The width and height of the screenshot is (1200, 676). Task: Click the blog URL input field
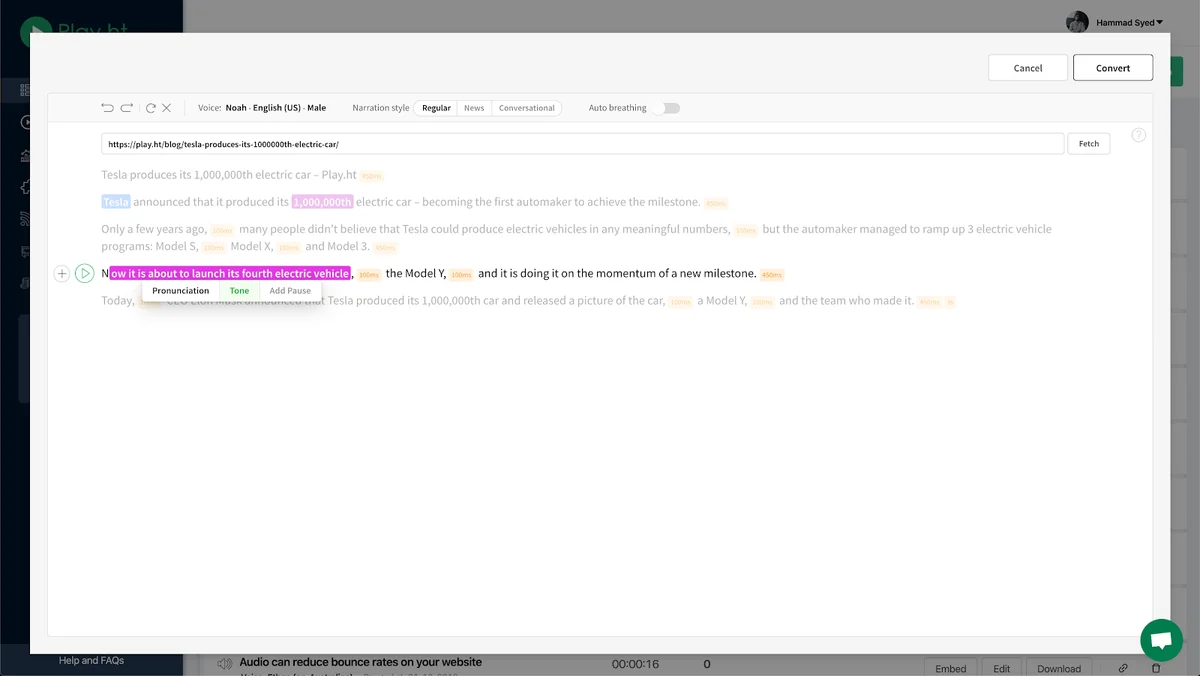tap(582, 144)
